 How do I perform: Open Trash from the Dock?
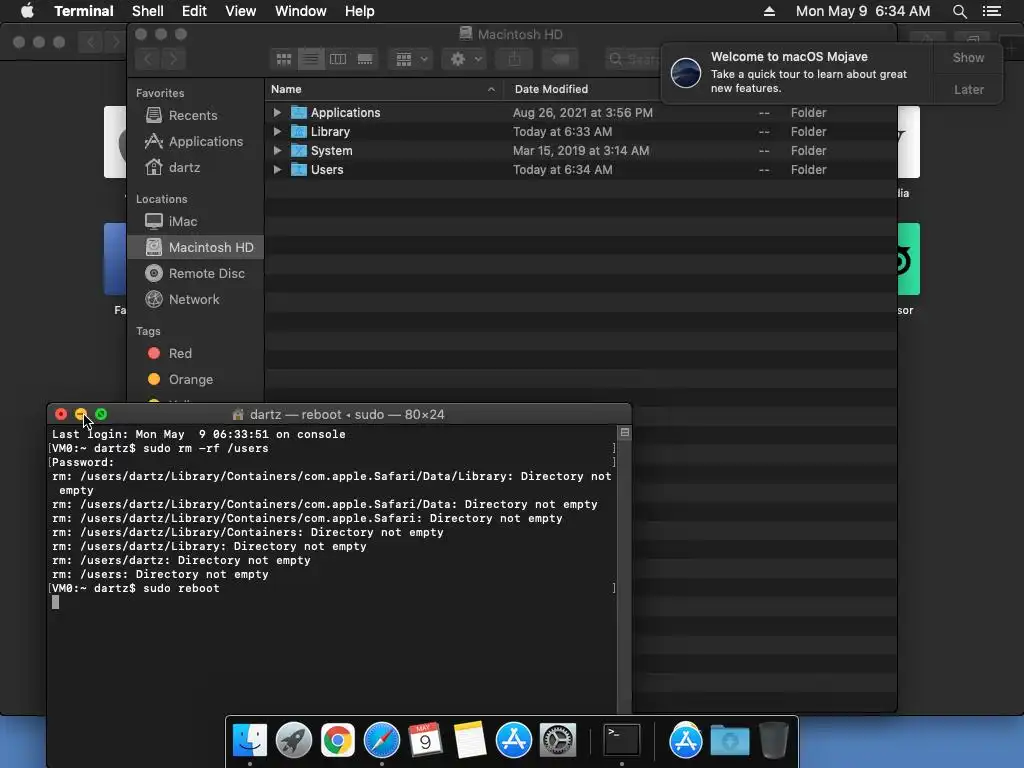(x=774, y=740)
